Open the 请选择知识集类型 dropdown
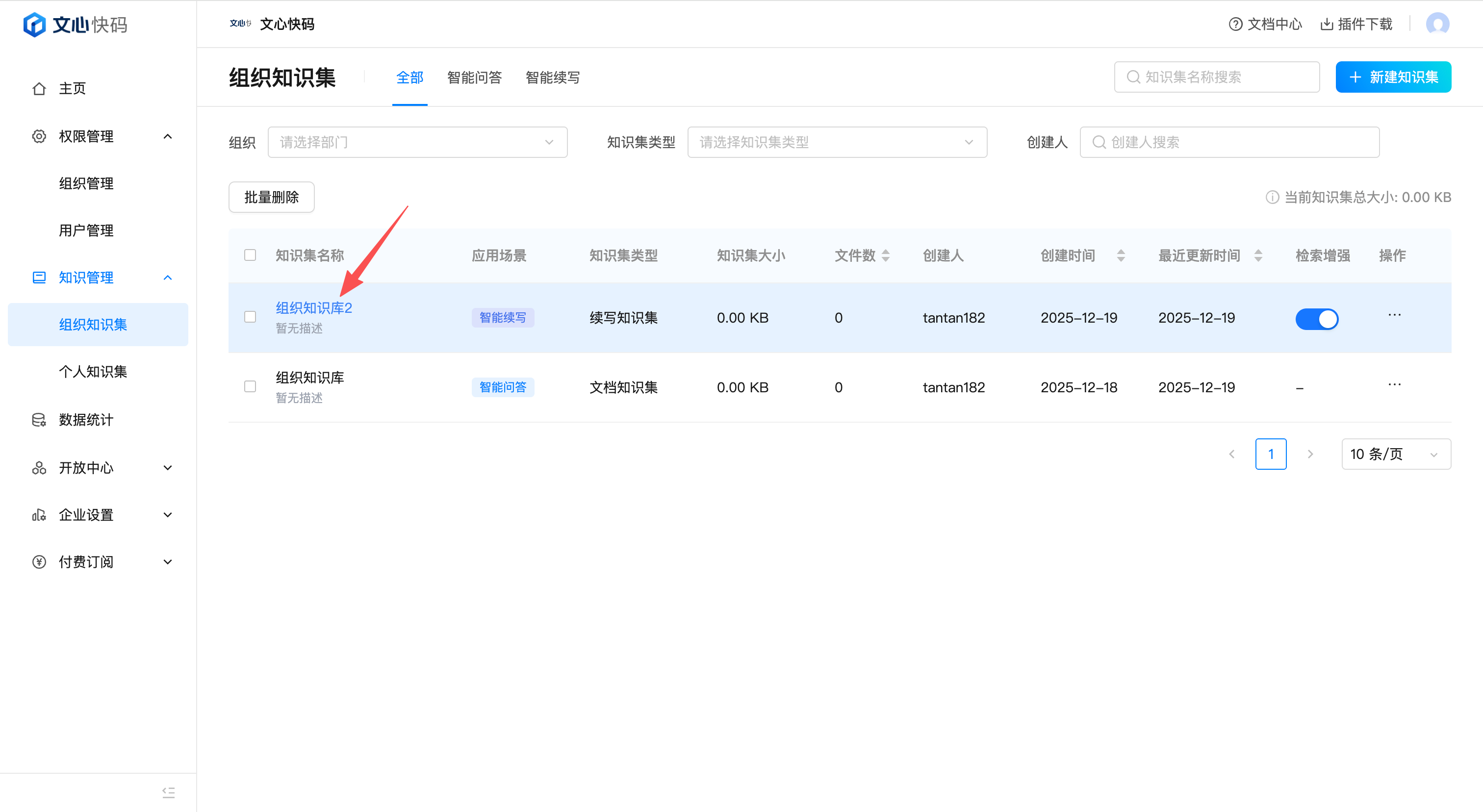1483x812 pixels. 837,142
